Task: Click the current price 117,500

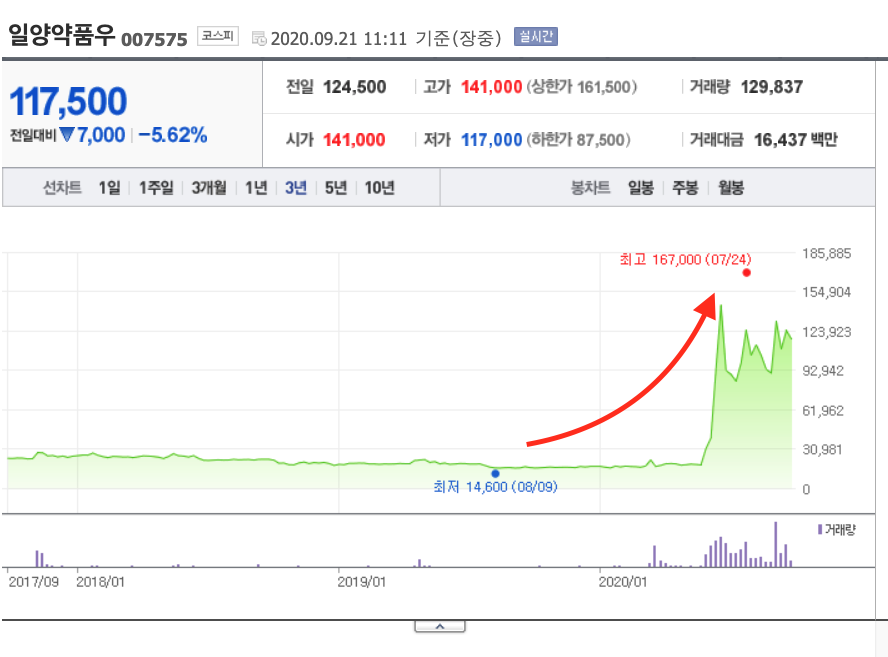Action: tap(69, 101)
